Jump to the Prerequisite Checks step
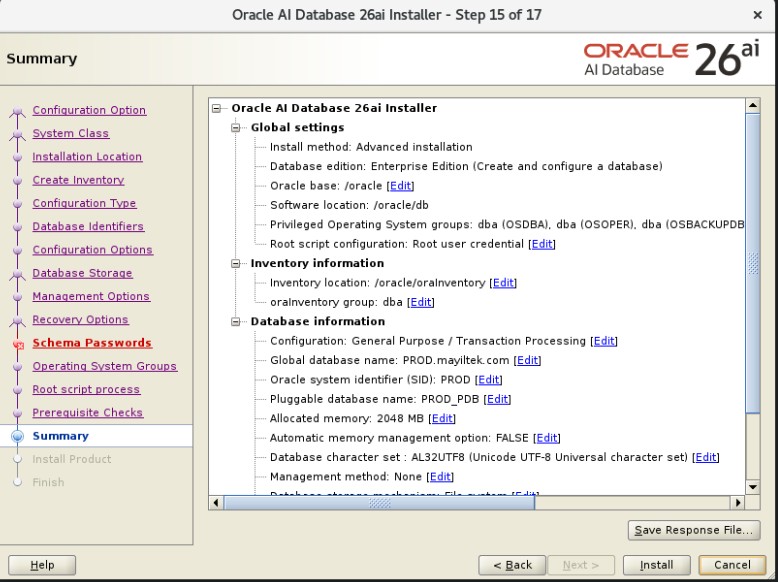This screenshot has width=778, height=582. point(88,413)
